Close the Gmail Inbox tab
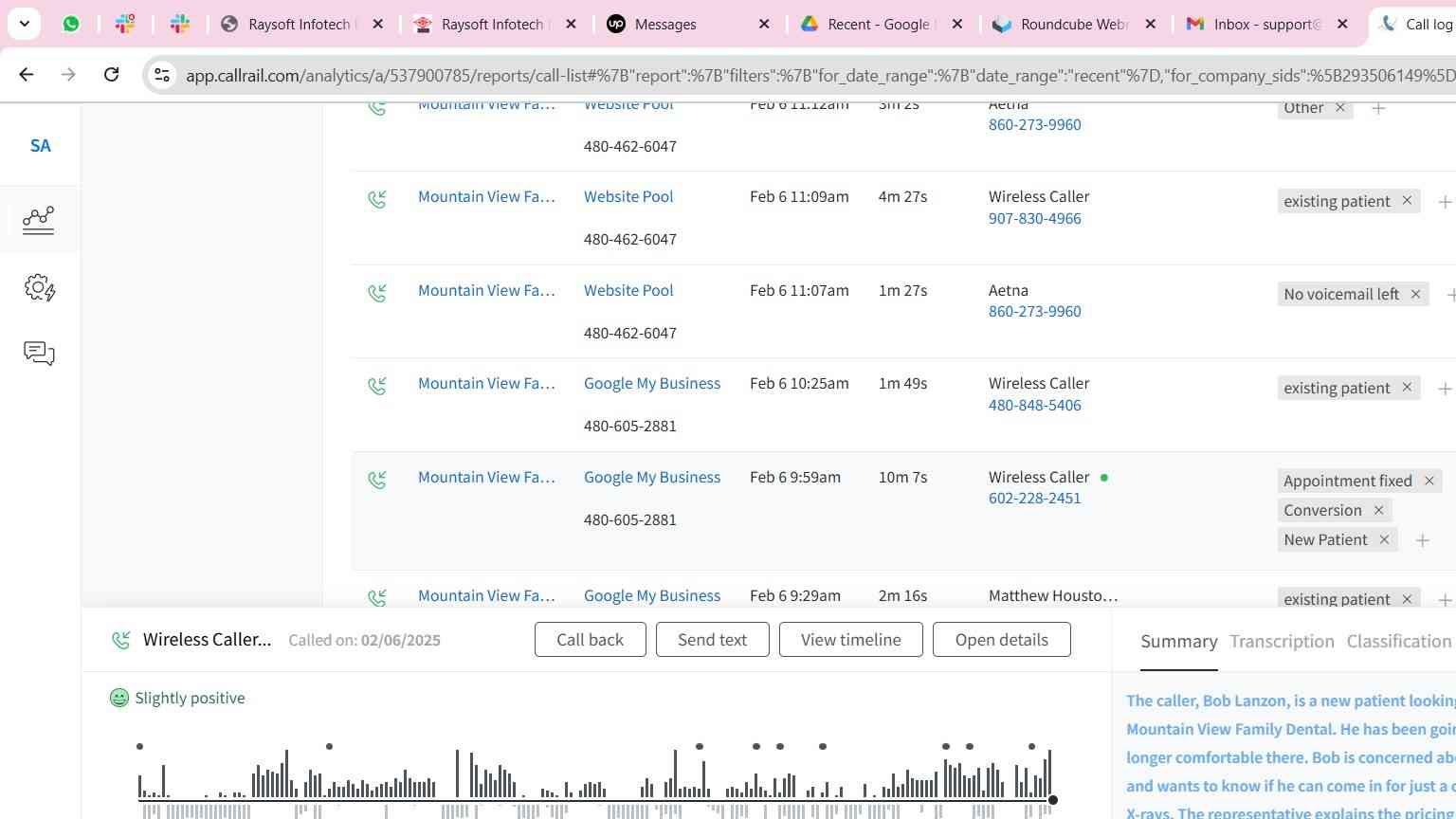 pyautogui.click(x=1342, y=24)
